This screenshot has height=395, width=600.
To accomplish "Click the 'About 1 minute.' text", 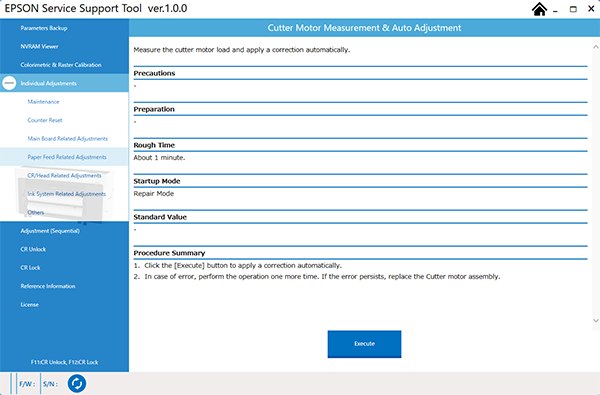I will (x=159, y=158).
